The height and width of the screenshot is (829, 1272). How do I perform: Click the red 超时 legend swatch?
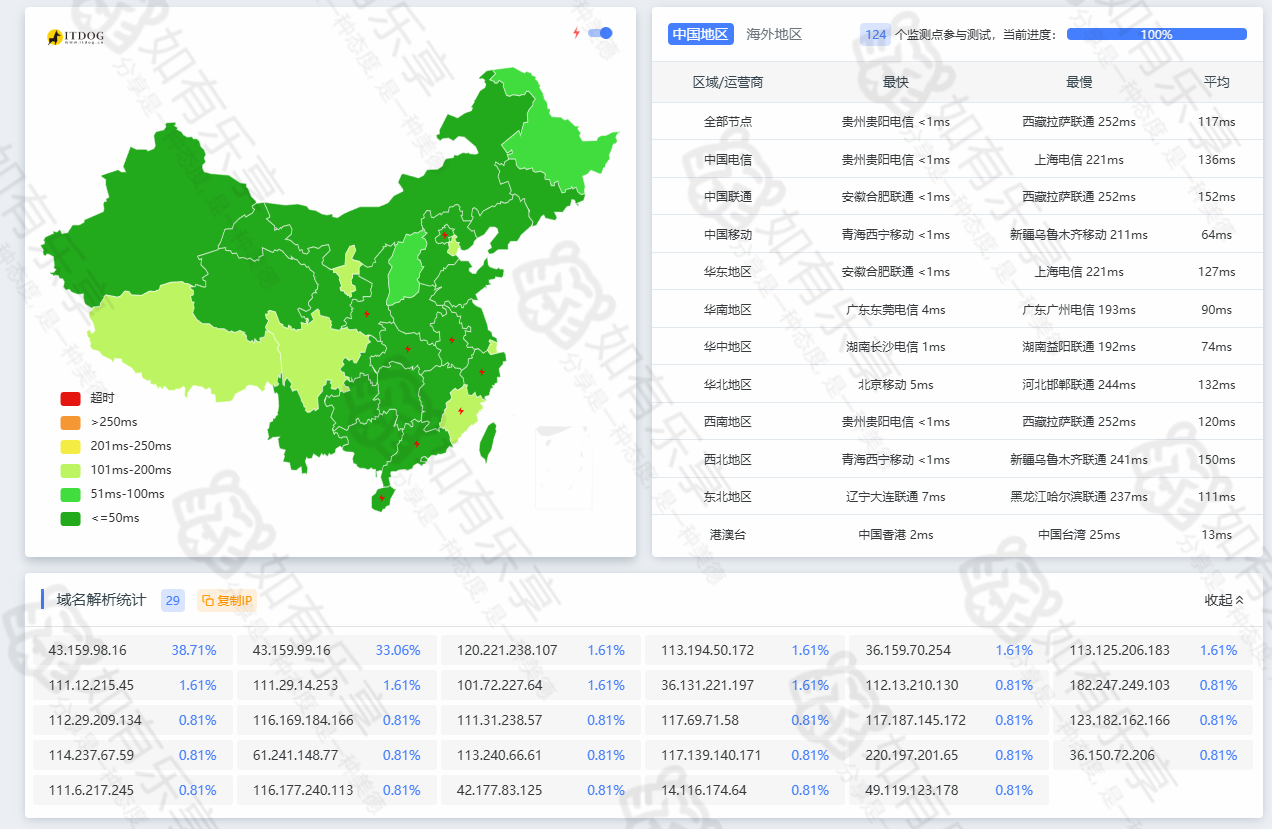(x=70, y=398)
